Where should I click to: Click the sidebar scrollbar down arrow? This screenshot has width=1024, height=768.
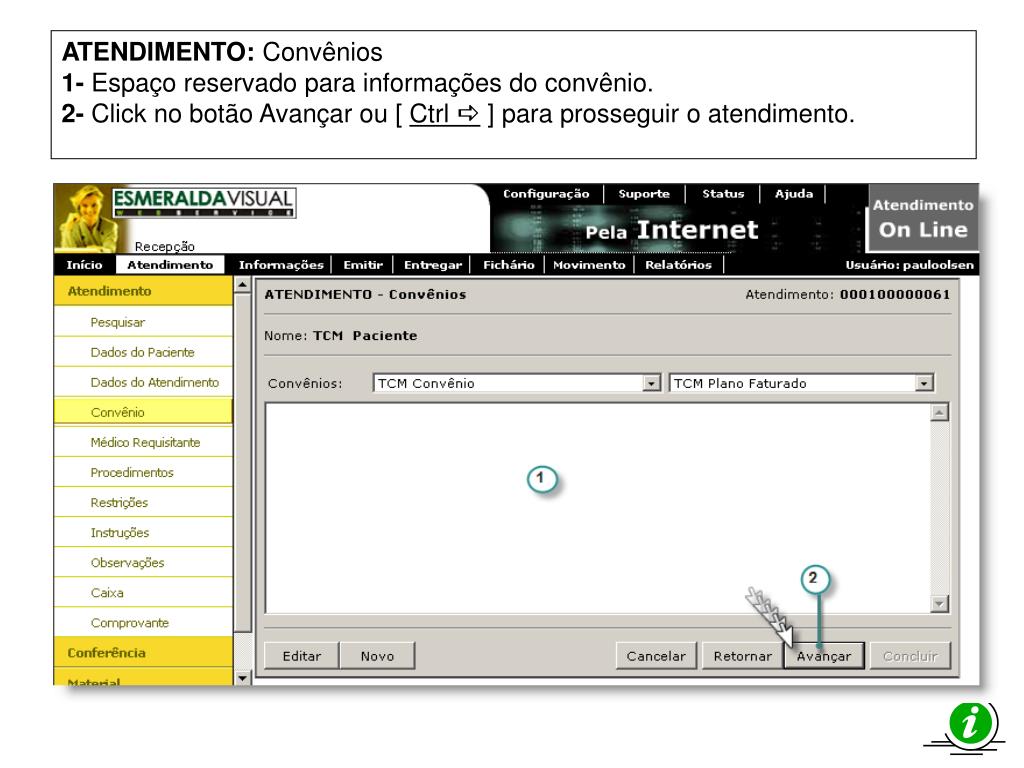pyautogui.click(x=242, y=678)
